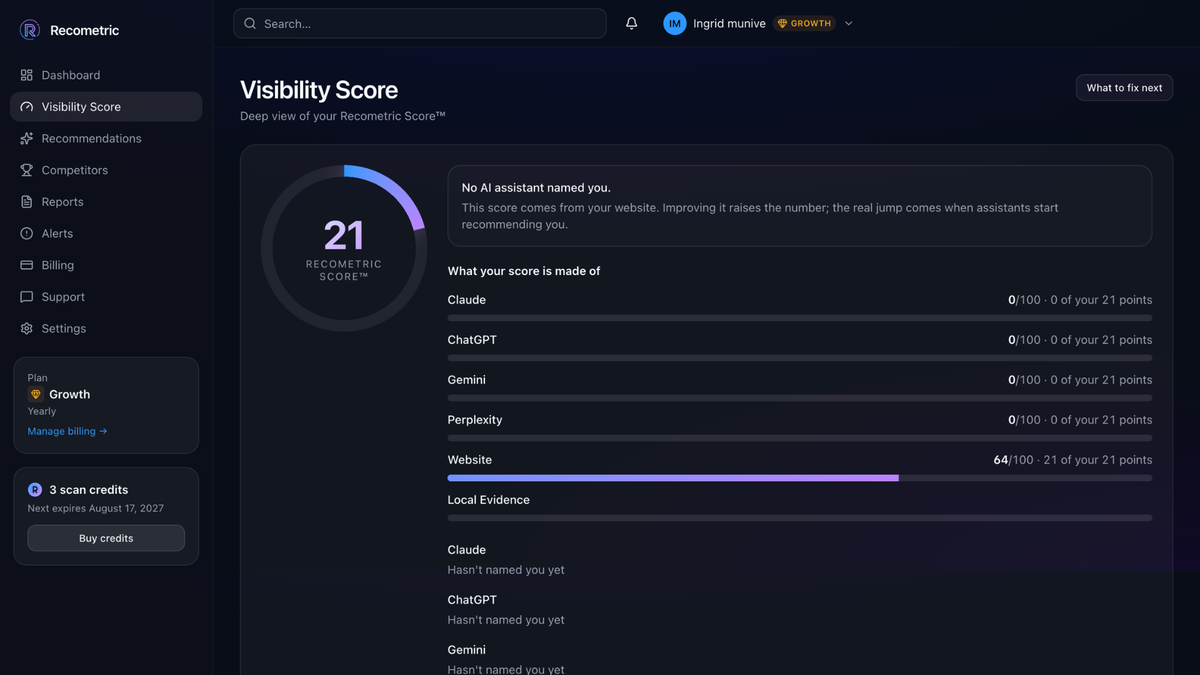Click the Claude score progress bar
1200x675 pixels.
tap(800, 318)
